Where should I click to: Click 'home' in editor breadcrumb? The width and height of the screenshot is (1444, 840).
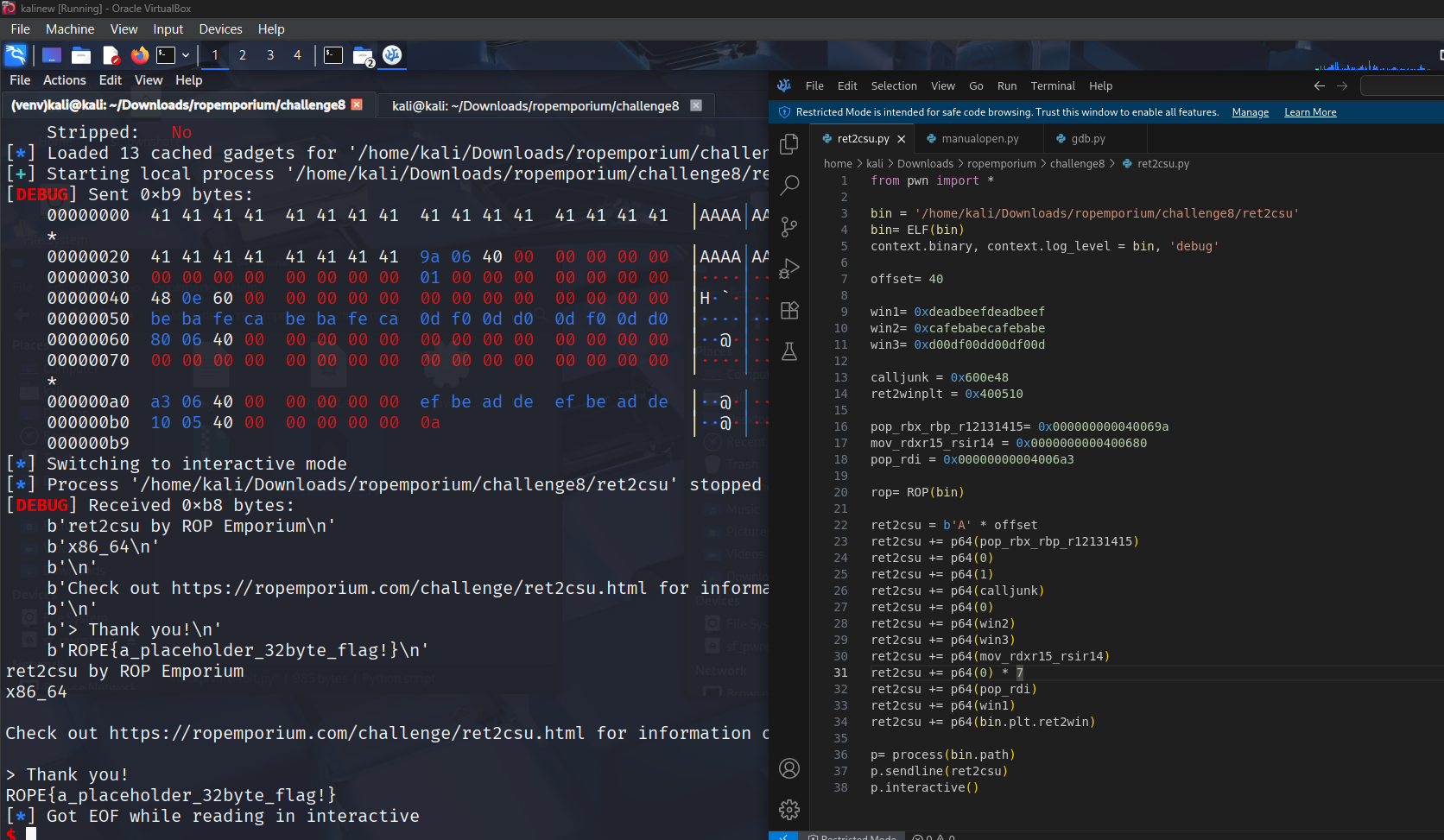click(x=838, y=164)
